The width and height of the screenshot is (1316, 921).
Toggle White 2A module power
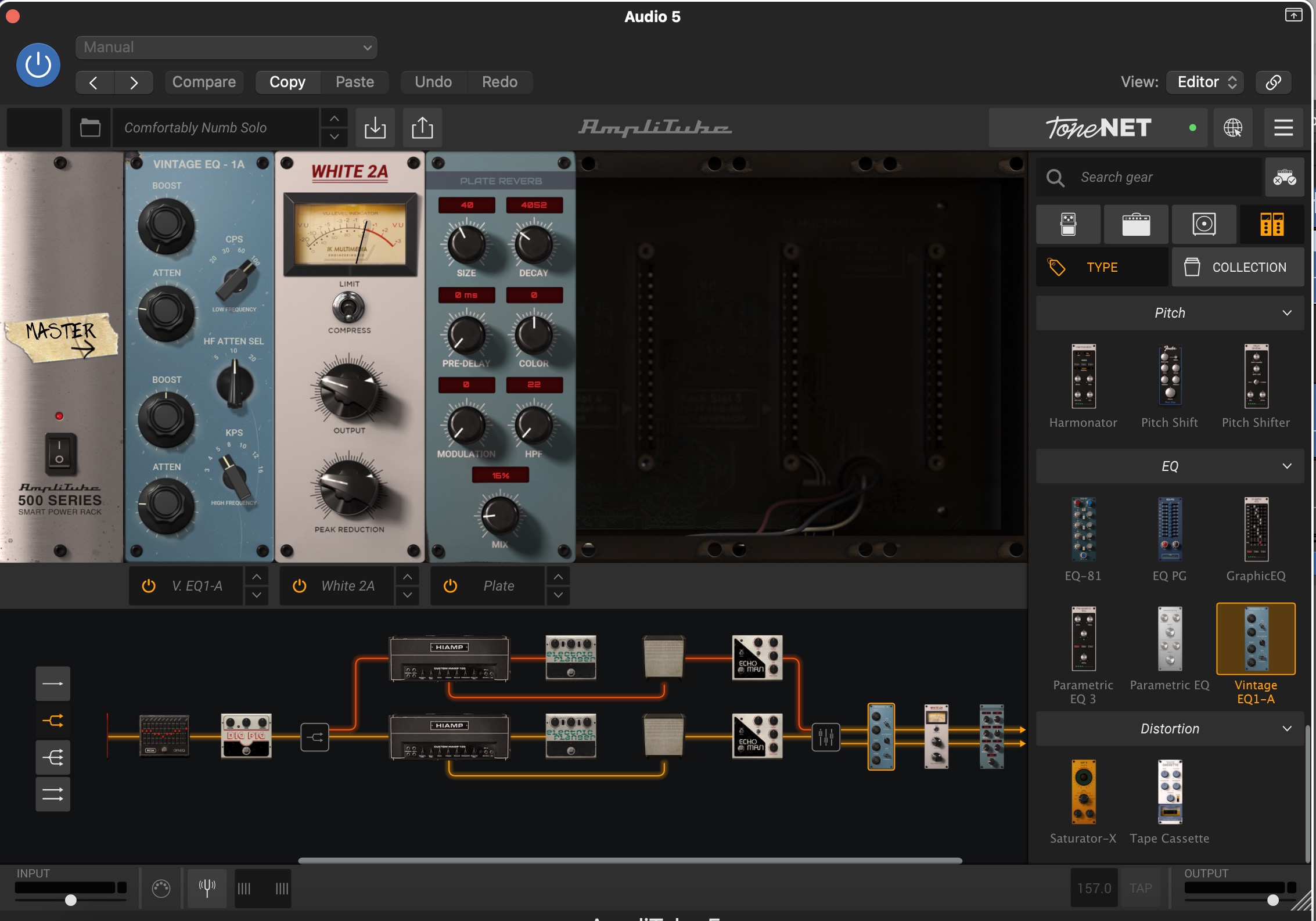pos(300,586)
